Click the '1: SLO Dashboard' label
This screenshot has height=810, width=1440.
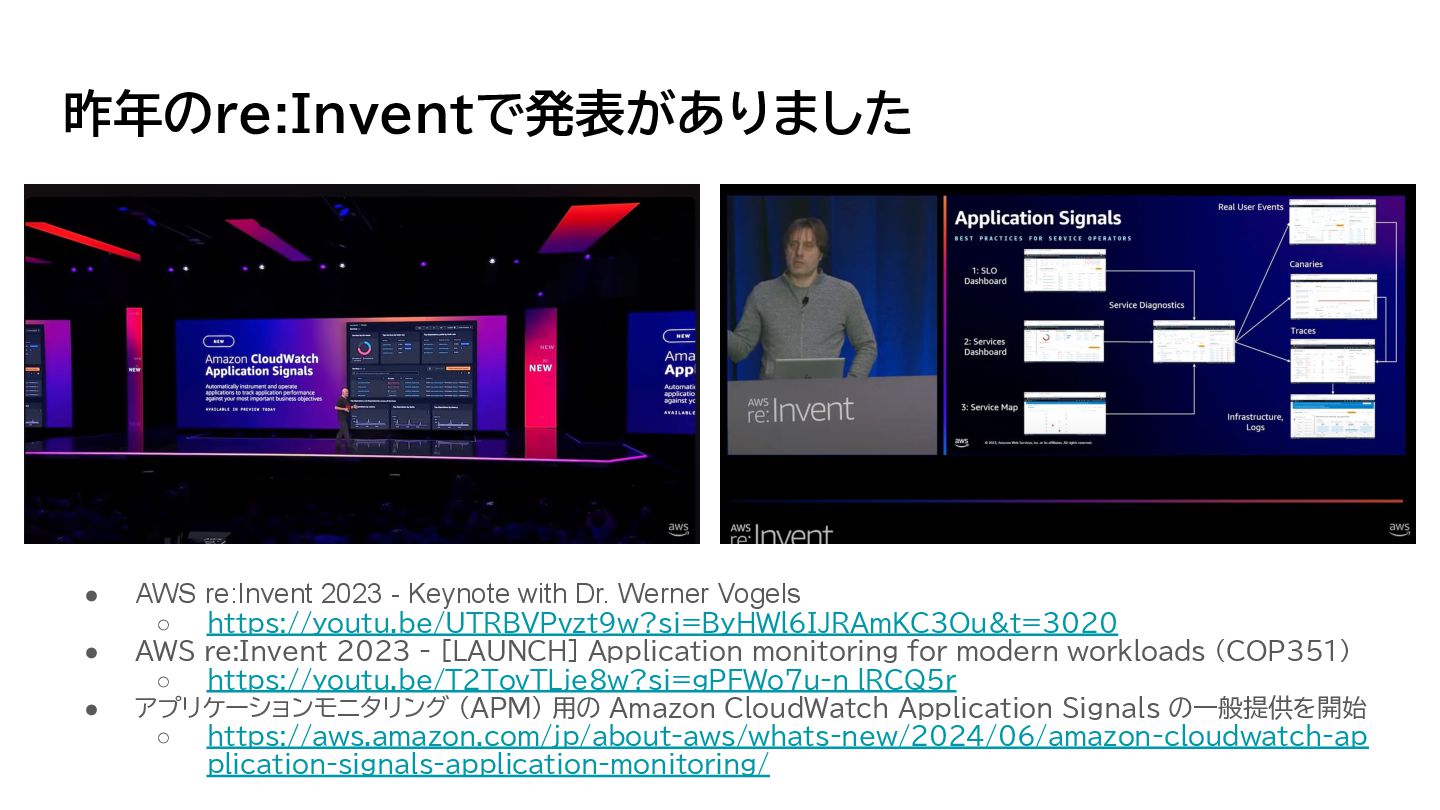tap(985, 275)
